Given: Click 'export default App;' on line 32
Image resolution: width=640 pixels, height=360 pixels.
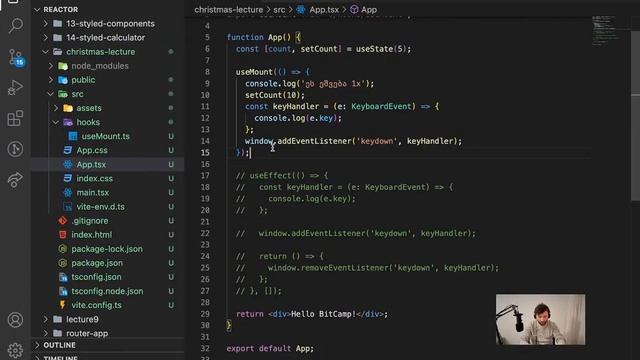Looking at the screenshot, I should tap(270, 349).
